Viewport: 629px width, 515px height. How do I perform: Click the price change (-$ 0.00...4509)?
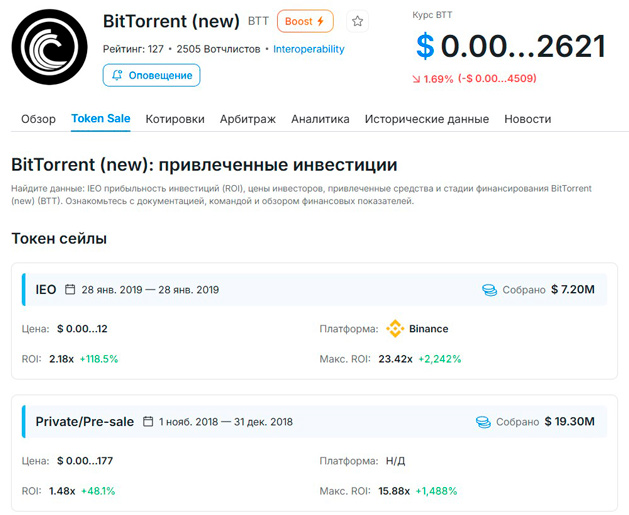click(497, 78)
